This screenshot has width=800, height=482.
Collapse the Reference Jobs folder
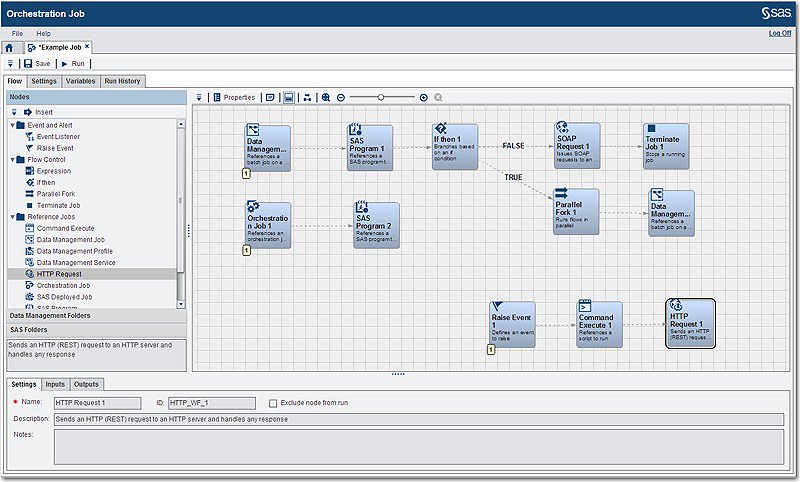(x=13, y=217)
